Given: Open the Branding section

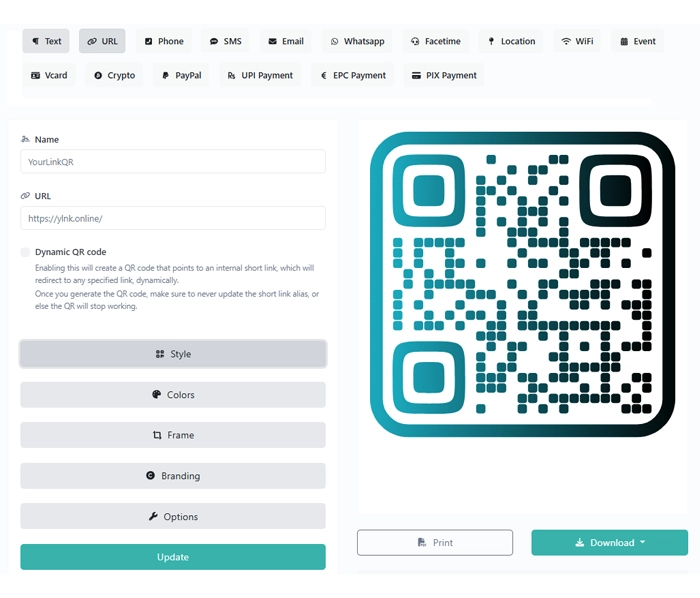Looking at the screenshot, I should (x=173, y=476).
